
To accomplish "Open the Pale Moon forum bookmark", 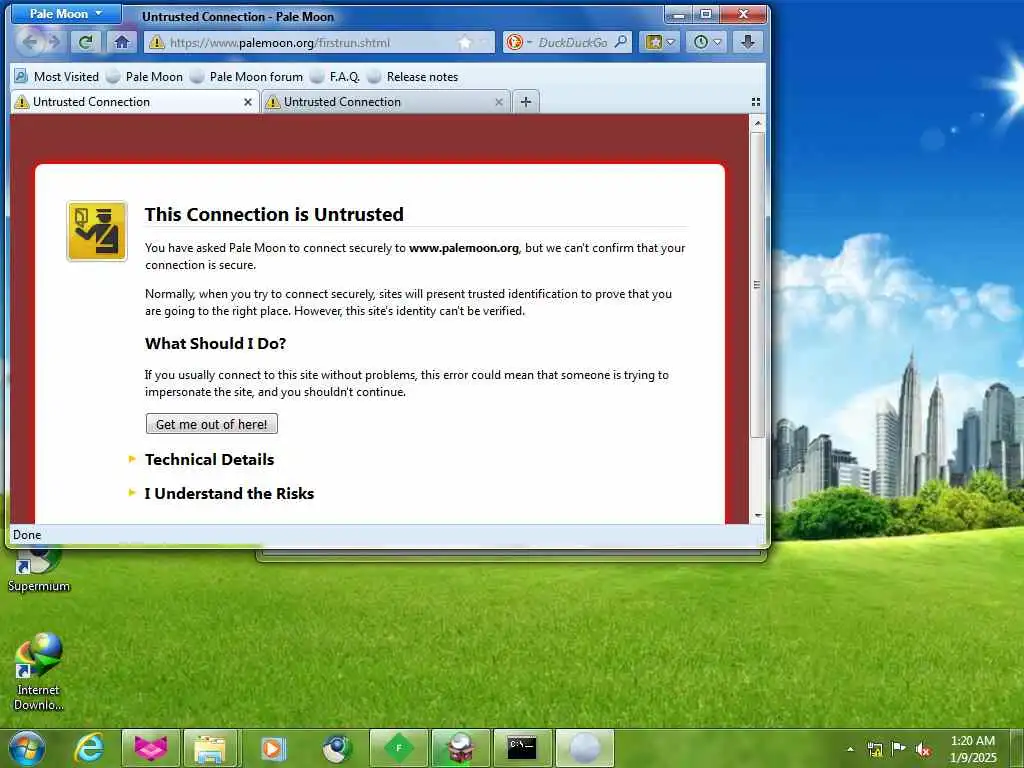I will (247, 76).
